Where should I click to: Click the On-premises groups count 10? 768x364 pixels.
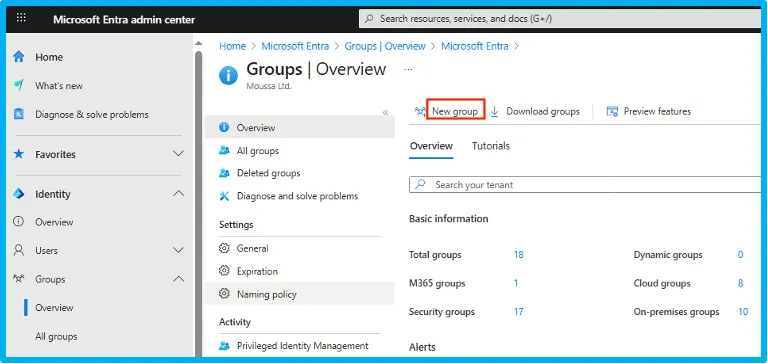pos(743,312)
